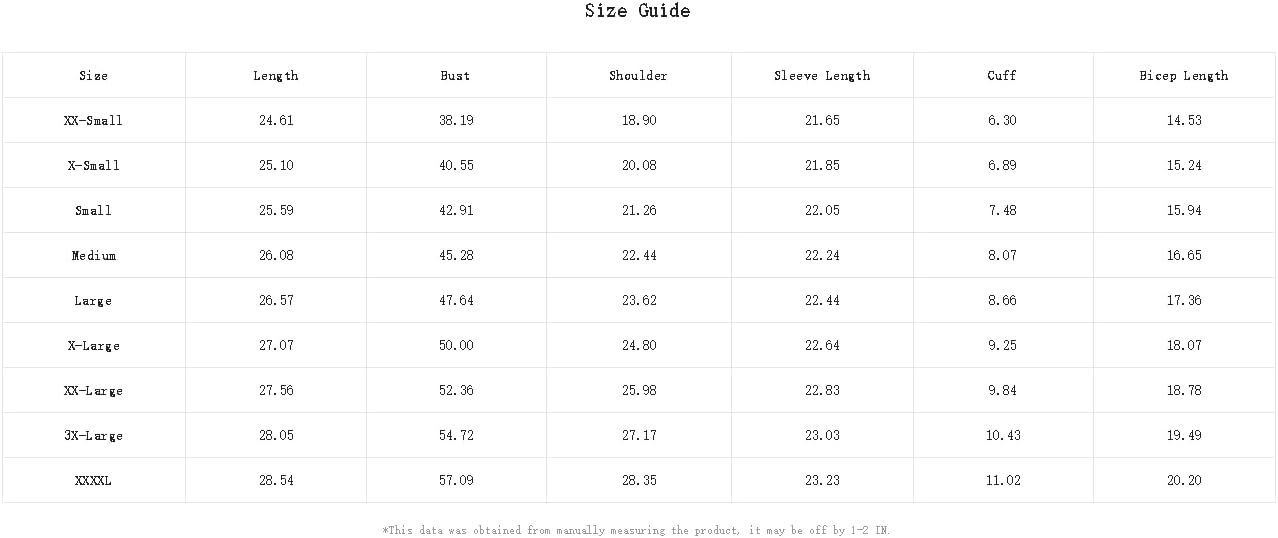The width and height of the screenshot is (1278, 538).
Task: Click the Medium size row label
Action: 94,256
